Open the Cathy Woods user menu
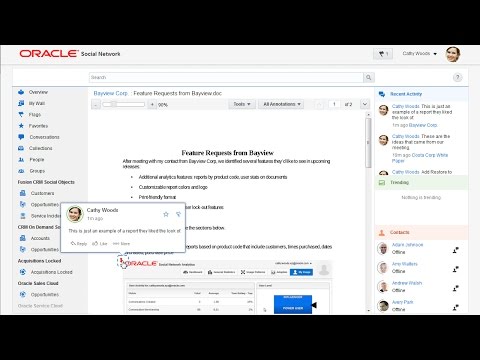480x360 pixels. point(419,54)
